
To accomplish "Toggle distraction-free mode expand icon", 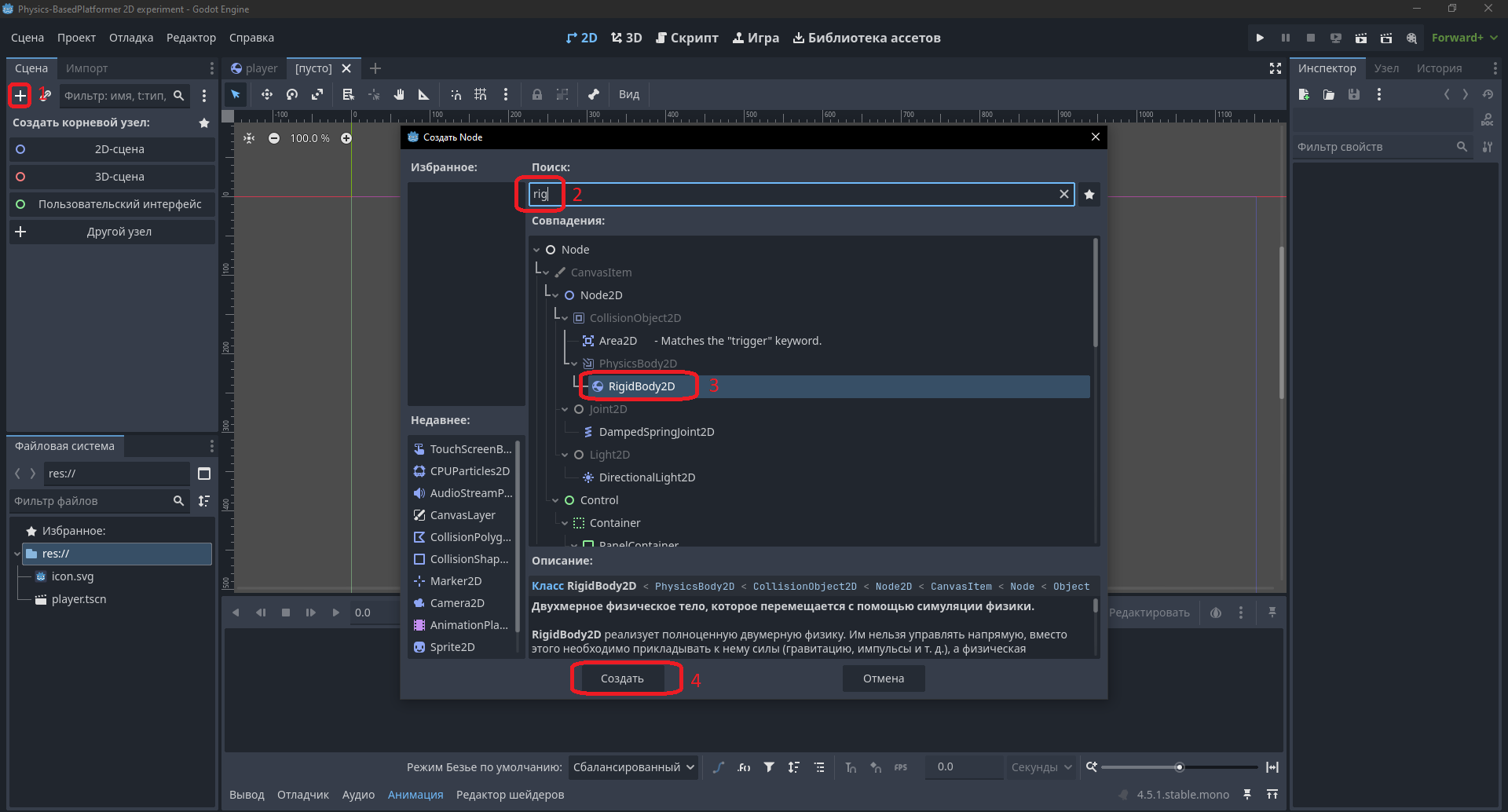I will coord(1276,68).
